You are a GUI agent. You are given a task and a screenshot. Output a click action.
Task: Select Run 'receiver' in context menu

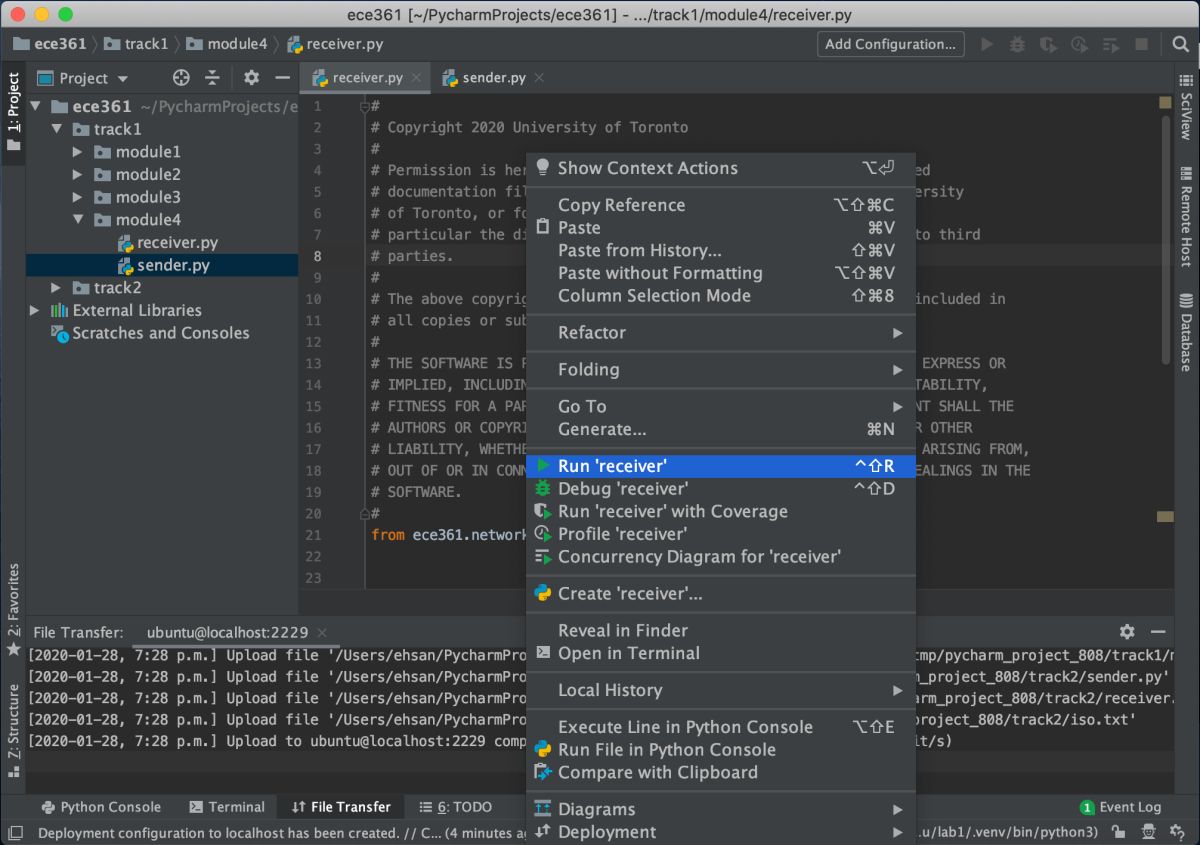pos(720,466)
